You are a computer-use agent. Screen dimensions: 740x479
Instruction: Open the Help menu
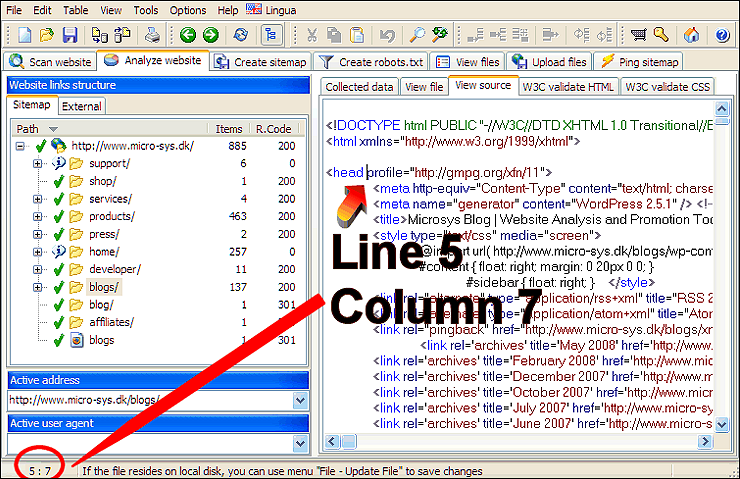(228, 10)
